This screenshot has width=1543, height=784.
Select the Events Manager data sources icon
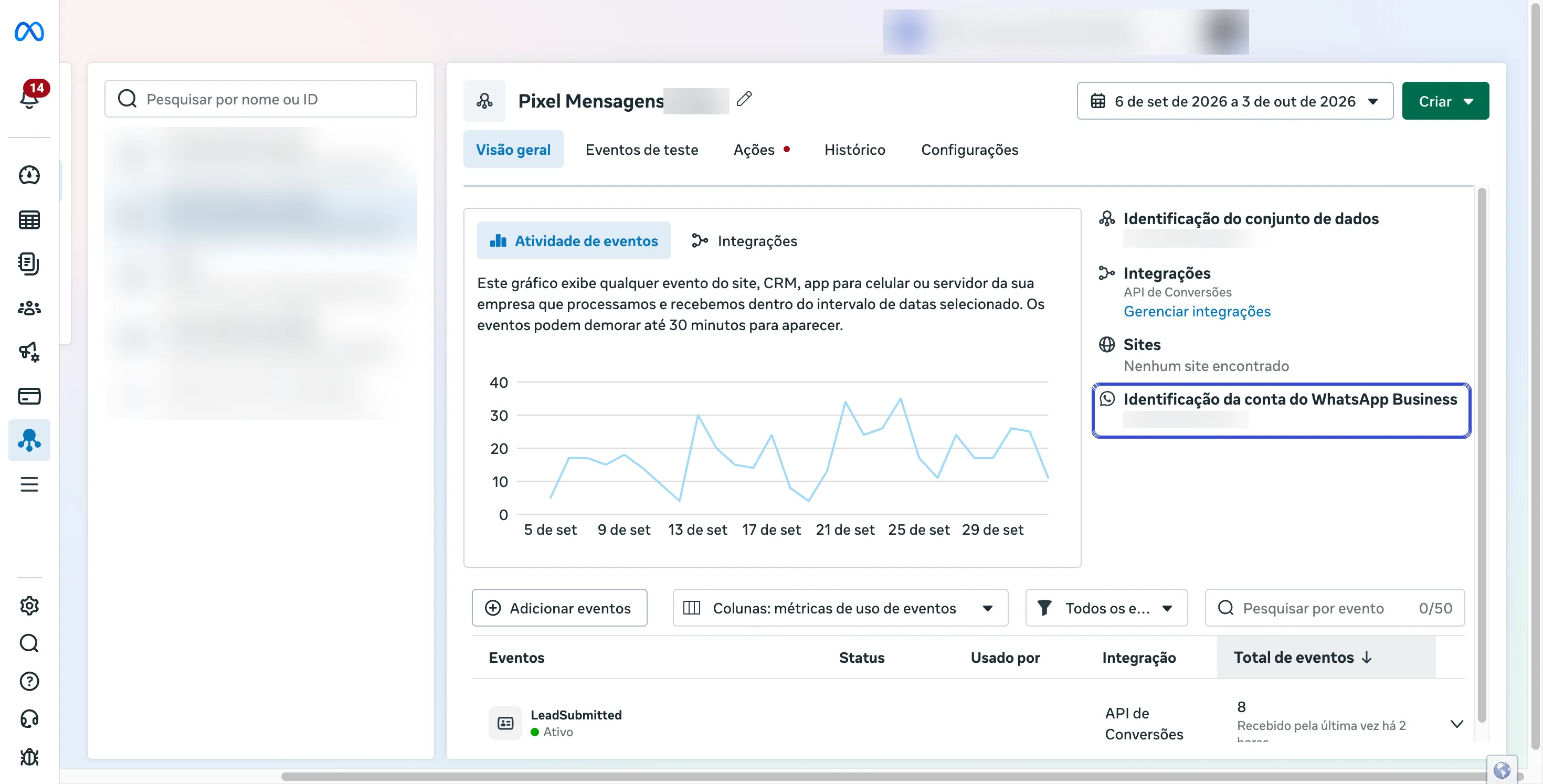[29, 440]
